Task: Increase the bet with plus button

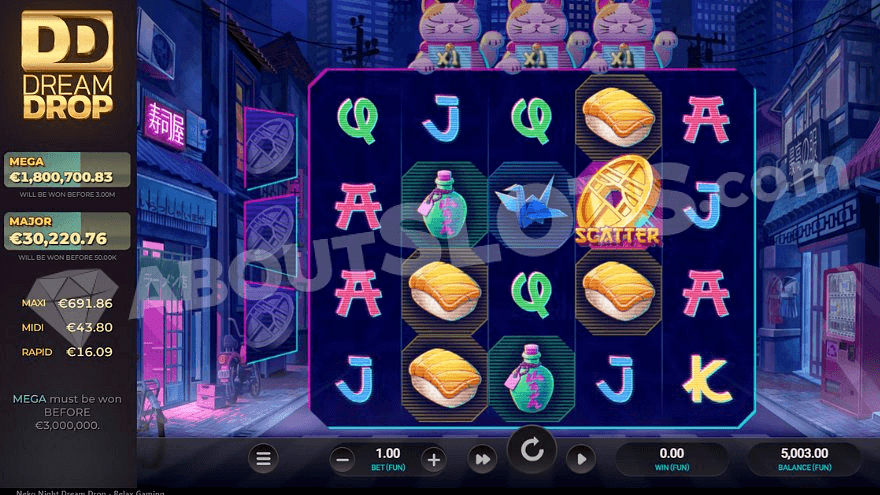Action: 433,460
